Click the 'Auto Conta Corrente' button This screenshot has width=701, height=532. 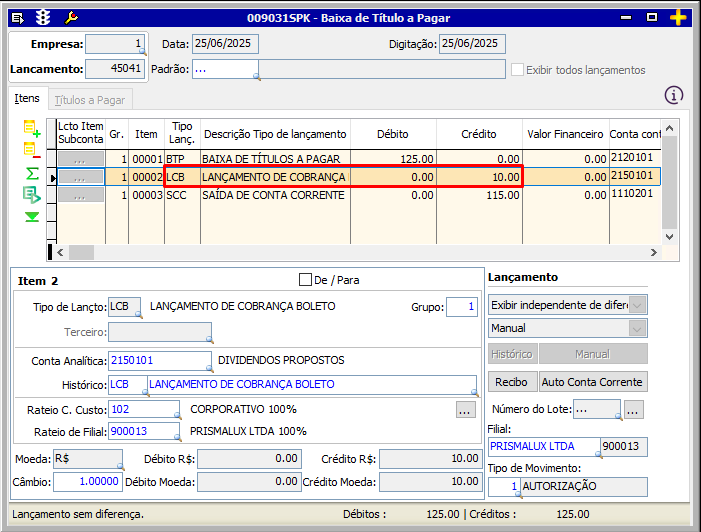tap(593, 382)
